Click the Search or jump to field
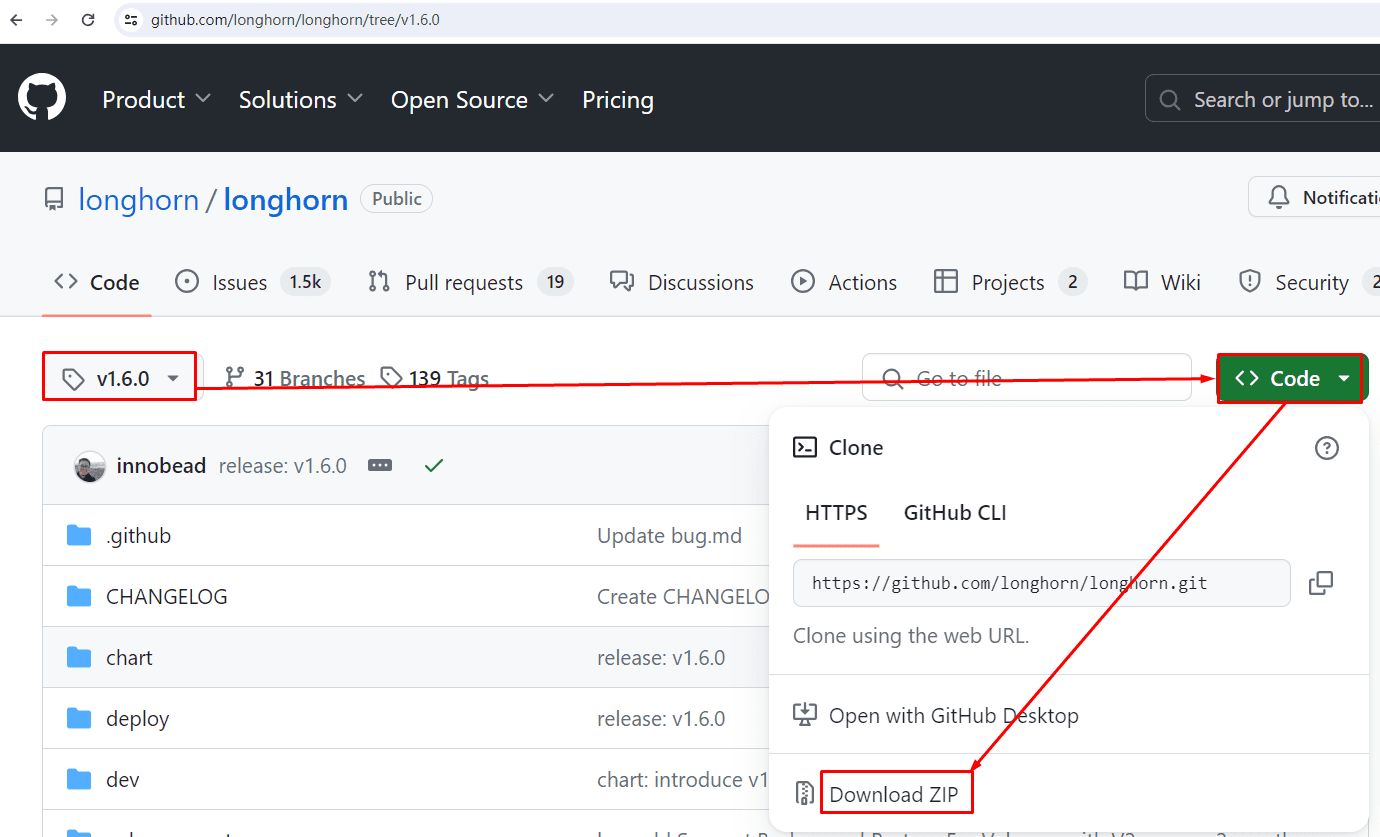The width and height of the screenshot is (1380, 837). tap(1262, 100)
